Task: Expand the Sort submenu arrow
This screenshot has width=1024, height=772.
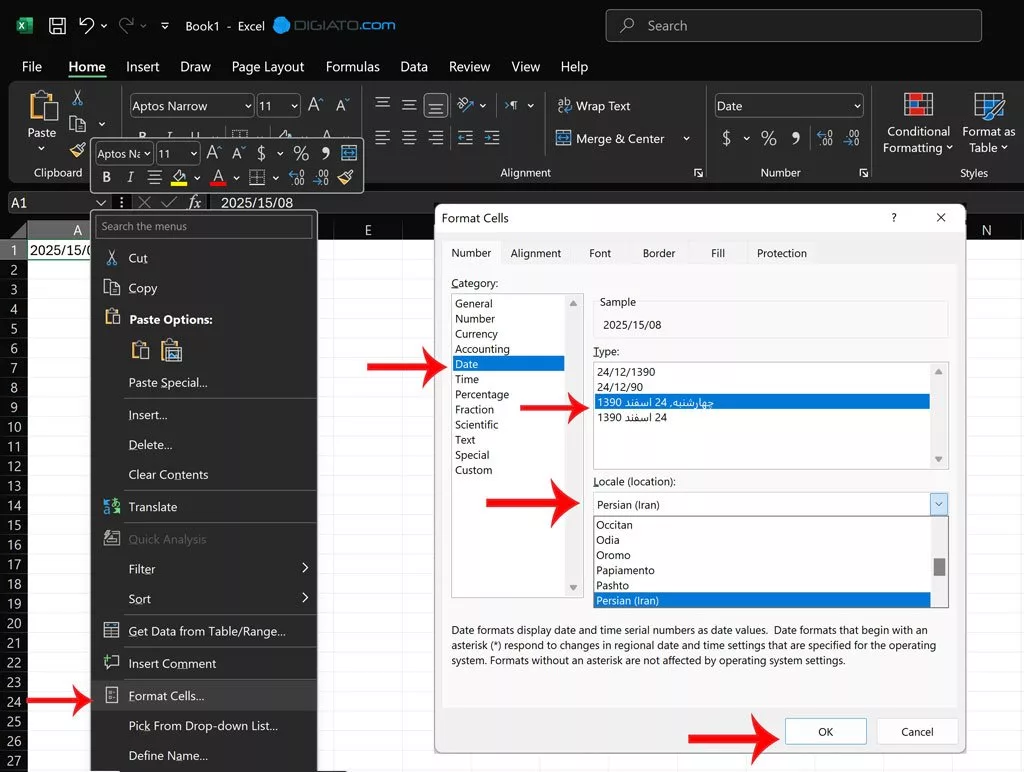Action: pos(305,598)
